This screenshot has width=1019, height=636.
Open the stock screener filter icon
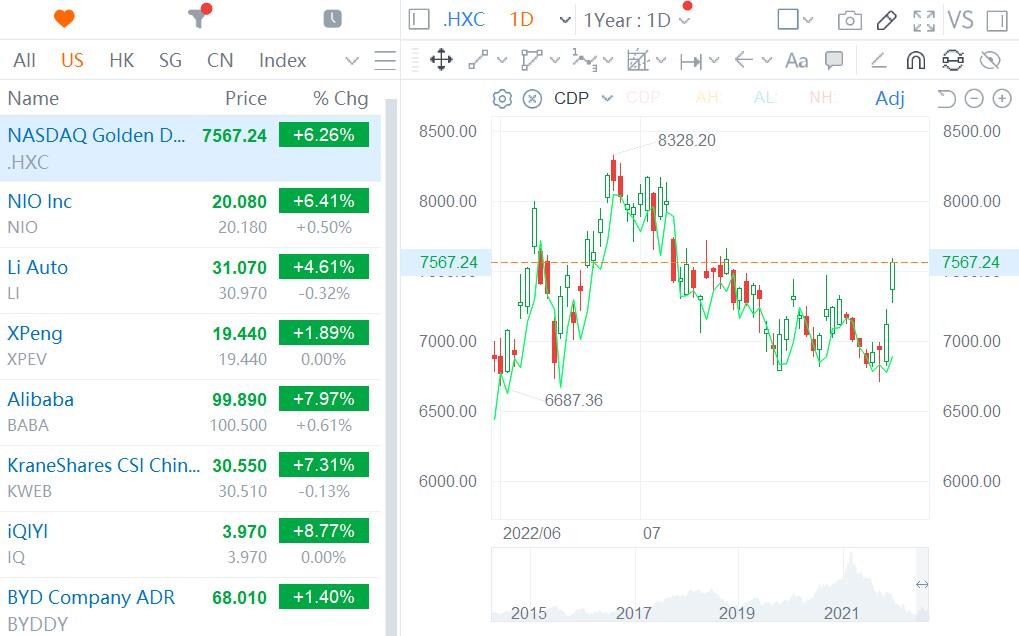(x=198, y=18)
